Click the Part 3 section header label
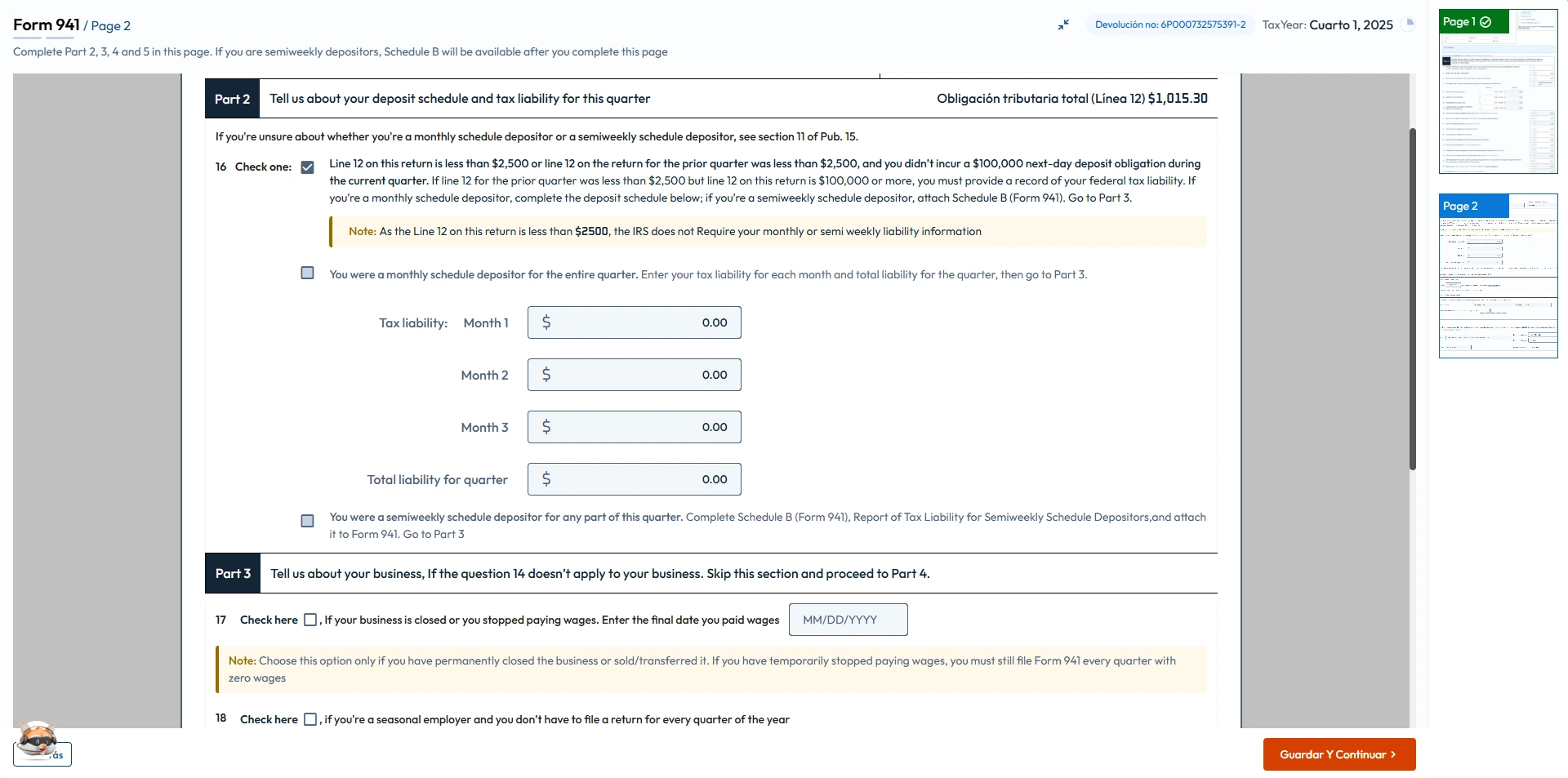 point(233,574)
